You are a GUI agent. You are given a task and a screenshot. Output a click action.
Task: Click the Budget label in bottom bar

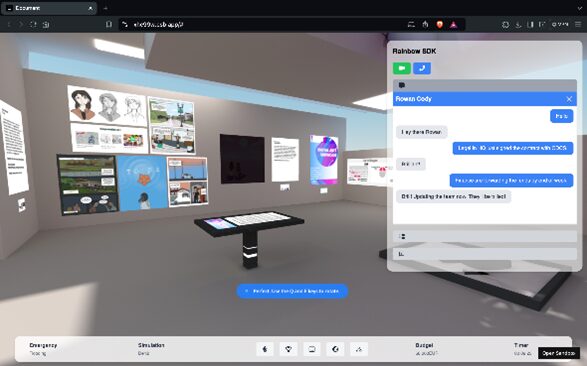click(424, 345)
